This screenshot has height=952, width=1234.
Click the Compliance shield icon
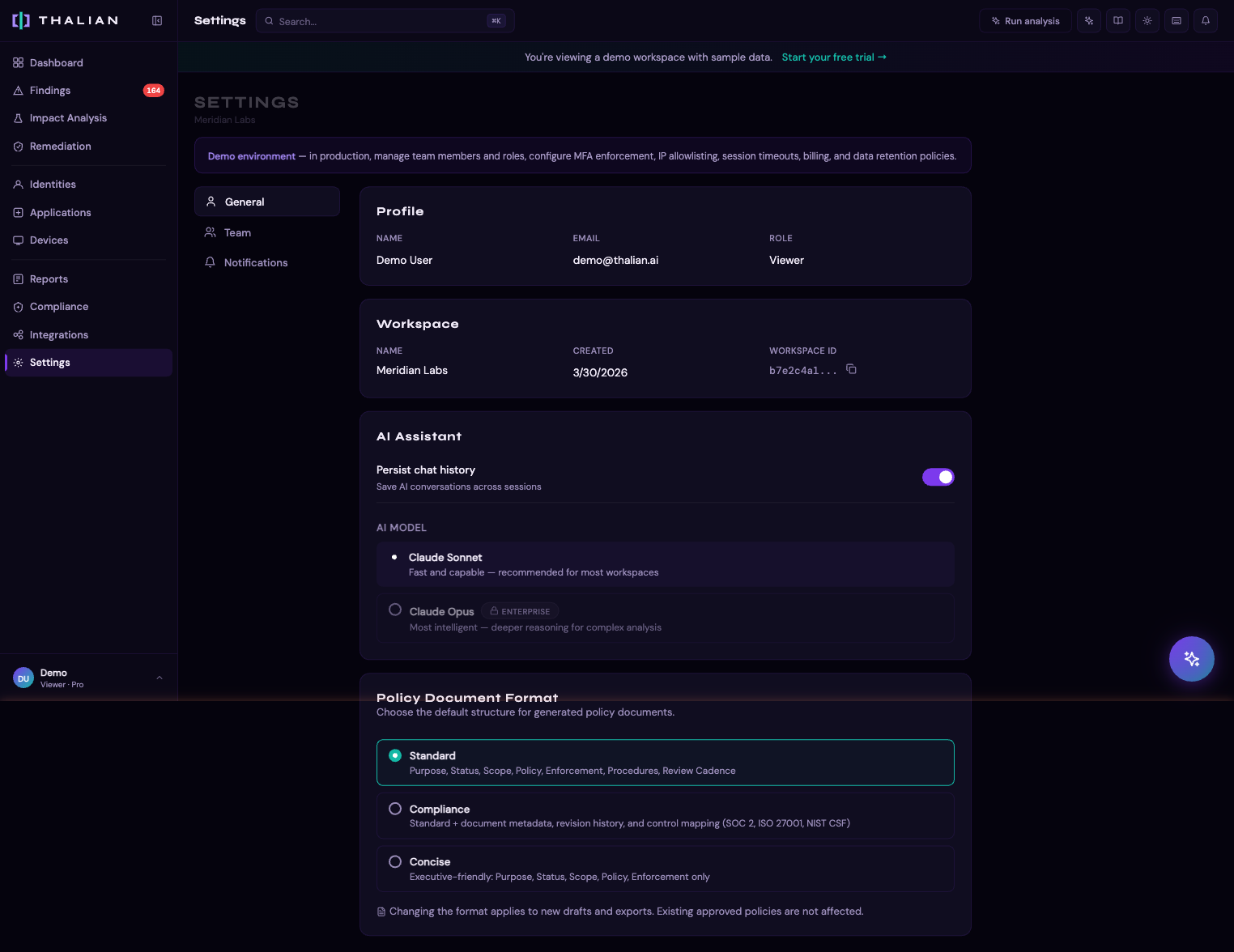coord(18,307)
